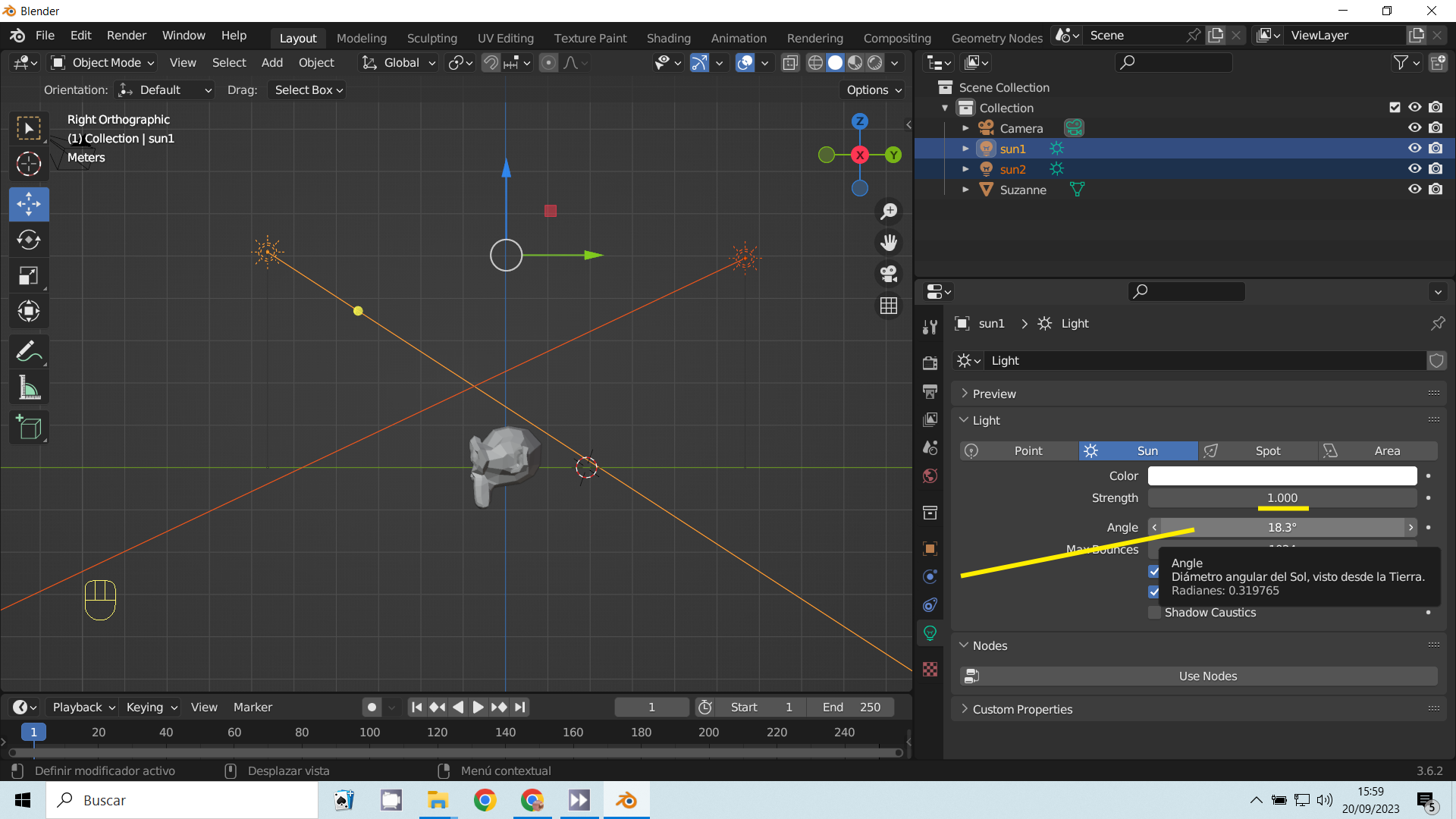Screen dimensions: 1456x819
Task: Select the Scale tool
Action: [x=29, y=276]
